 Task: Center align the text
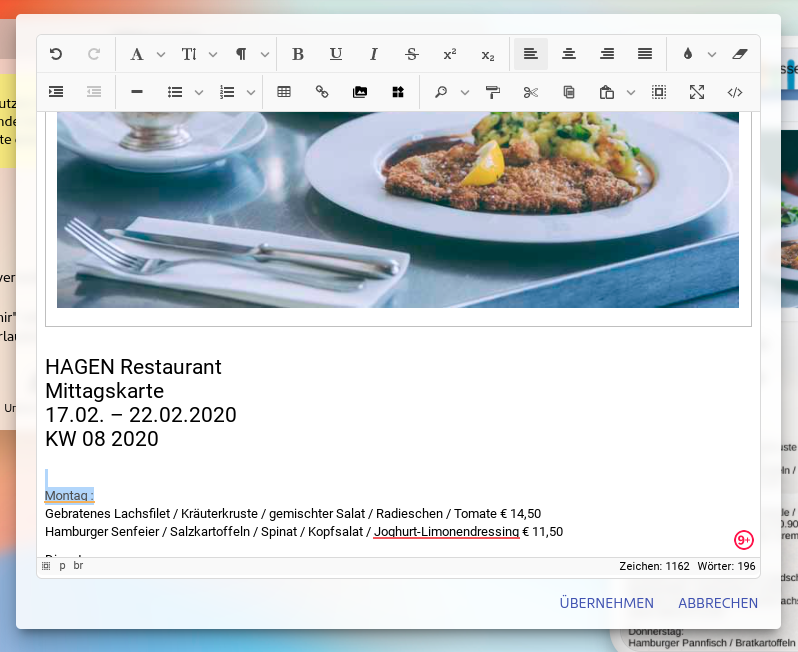tap(569, 54)
